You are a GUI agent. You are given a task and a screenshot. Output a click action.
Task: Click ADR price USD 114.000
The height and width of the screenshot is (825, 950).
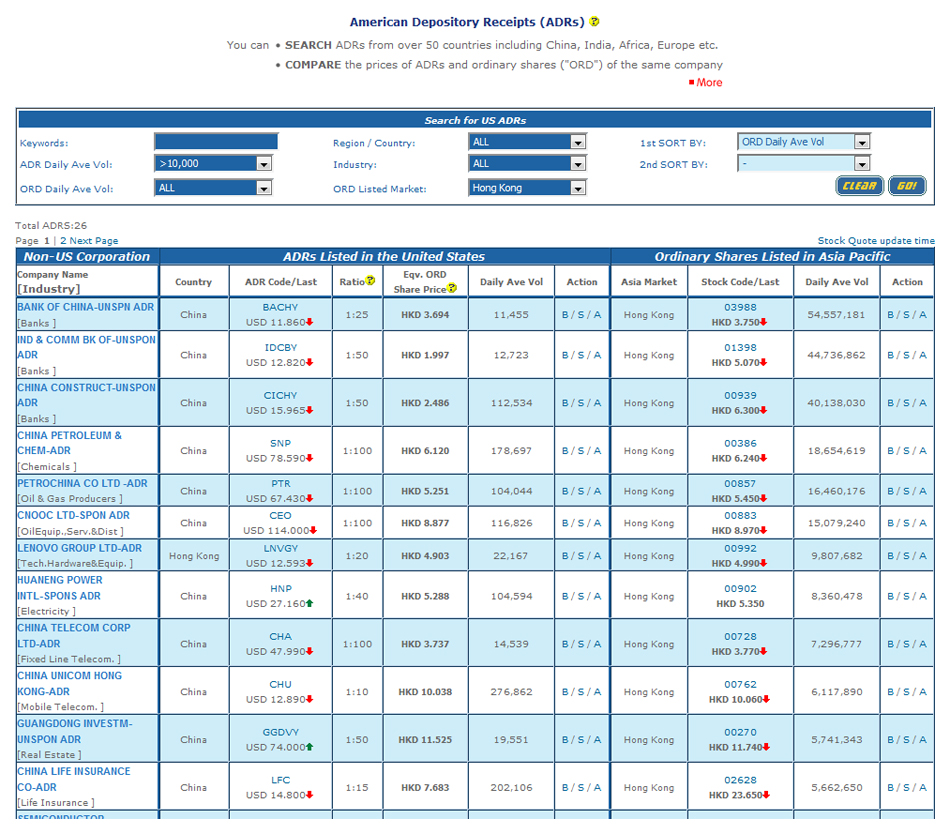277,530
